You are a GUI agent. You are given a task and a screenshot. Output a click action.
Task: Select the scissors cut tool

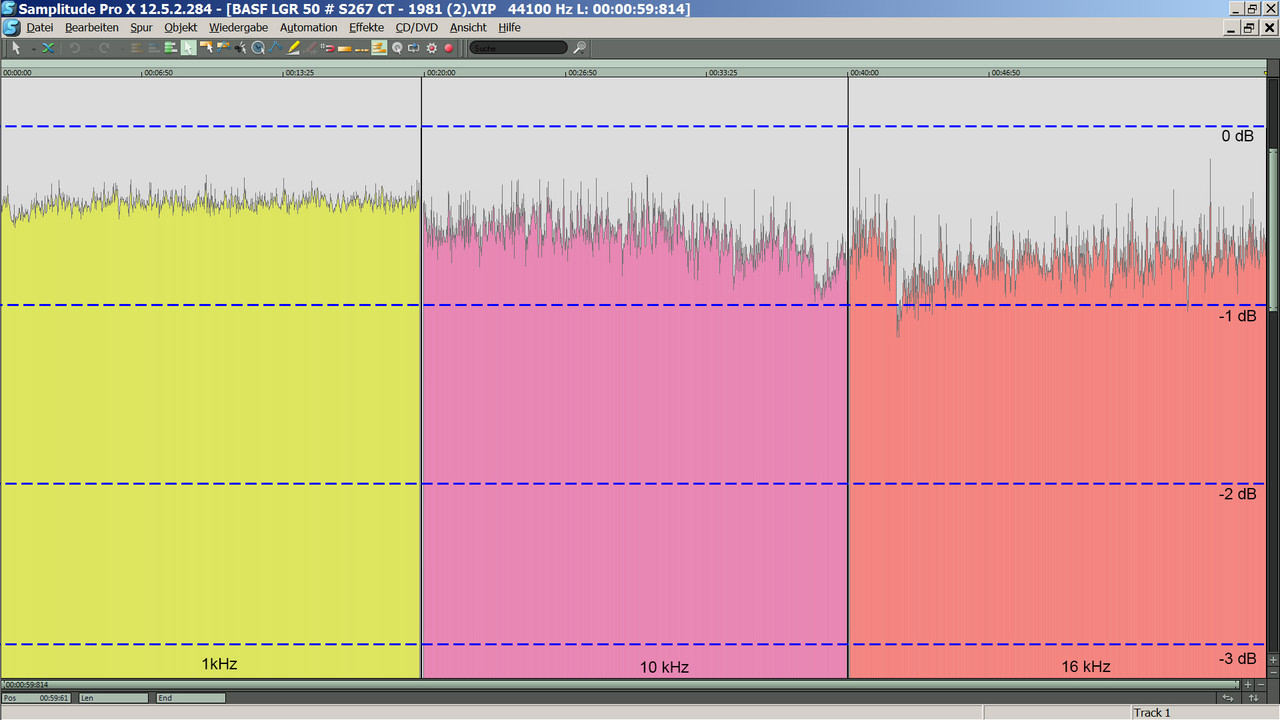[240, 47]
